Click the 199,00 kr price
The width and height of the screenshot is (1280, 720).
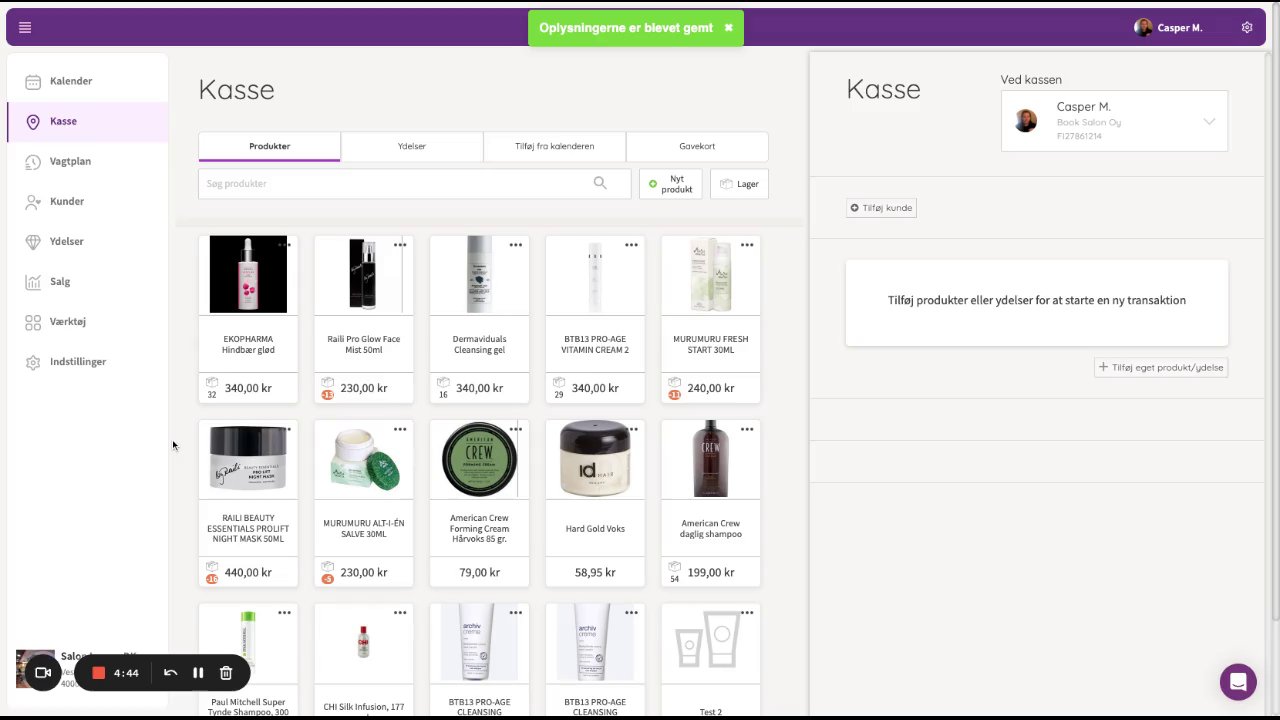pos(711,572)
